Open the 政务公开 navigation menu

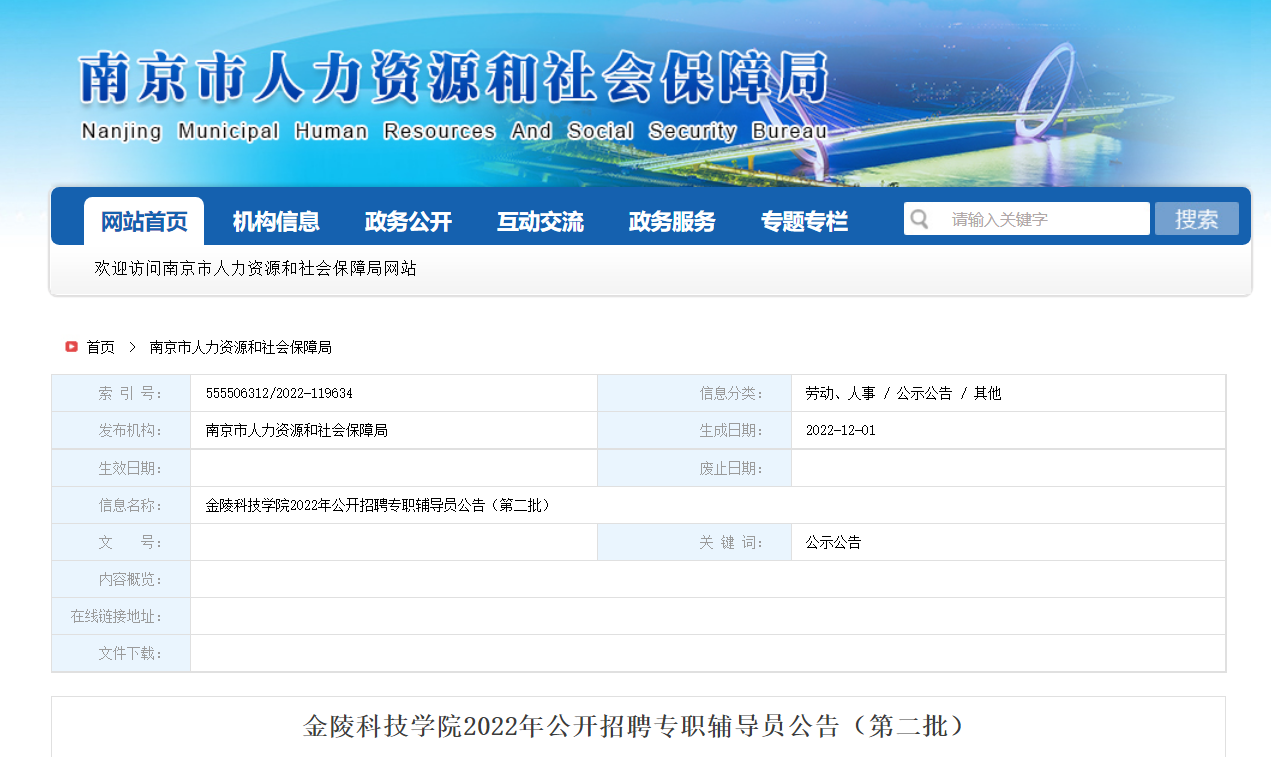pos(408,222)
